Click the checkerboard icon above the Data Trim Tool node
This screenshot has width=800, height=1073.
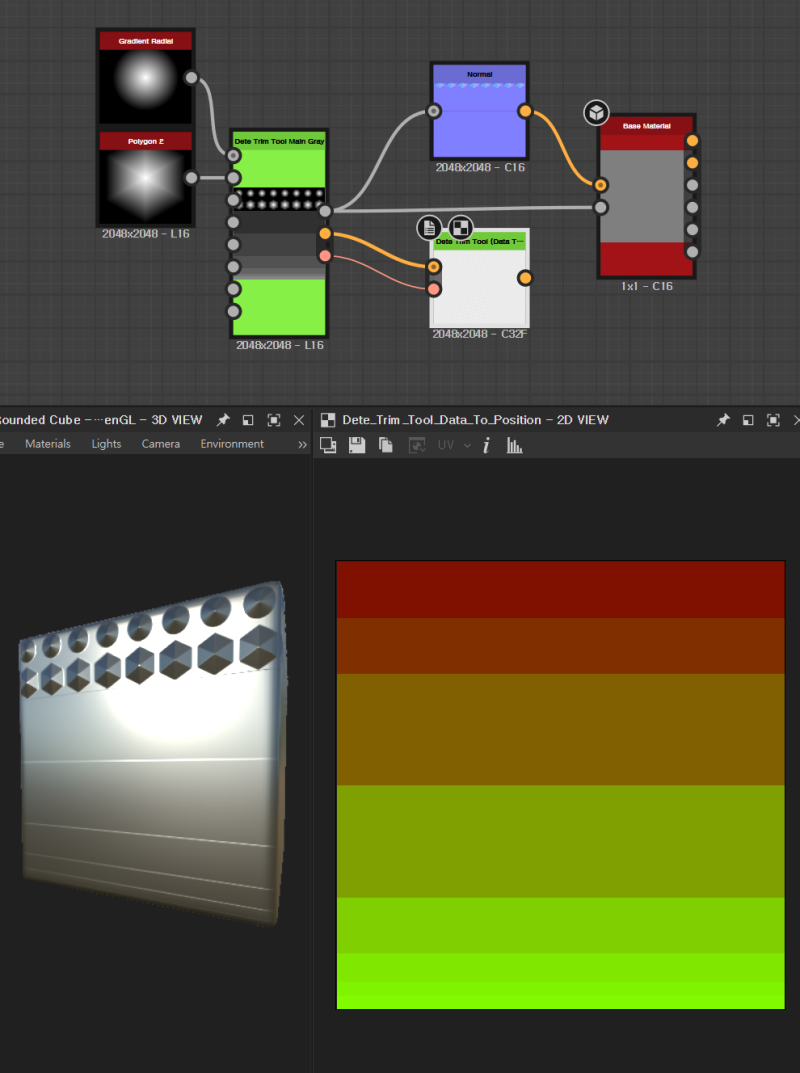460,227
